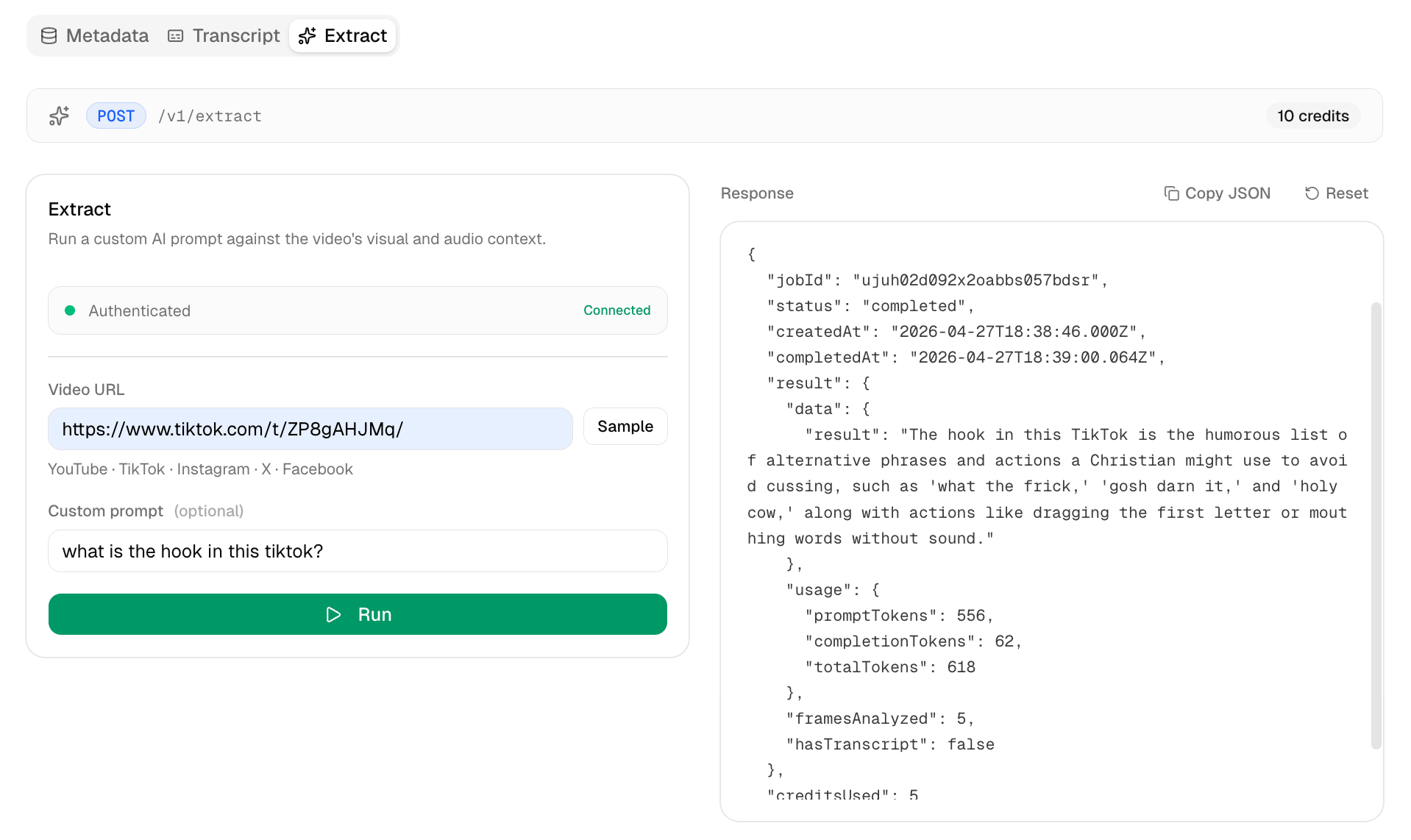Image resolution: width=1411 pixels, height=840 pixels.
Task: Select the Extract tab
Action: 343,35
